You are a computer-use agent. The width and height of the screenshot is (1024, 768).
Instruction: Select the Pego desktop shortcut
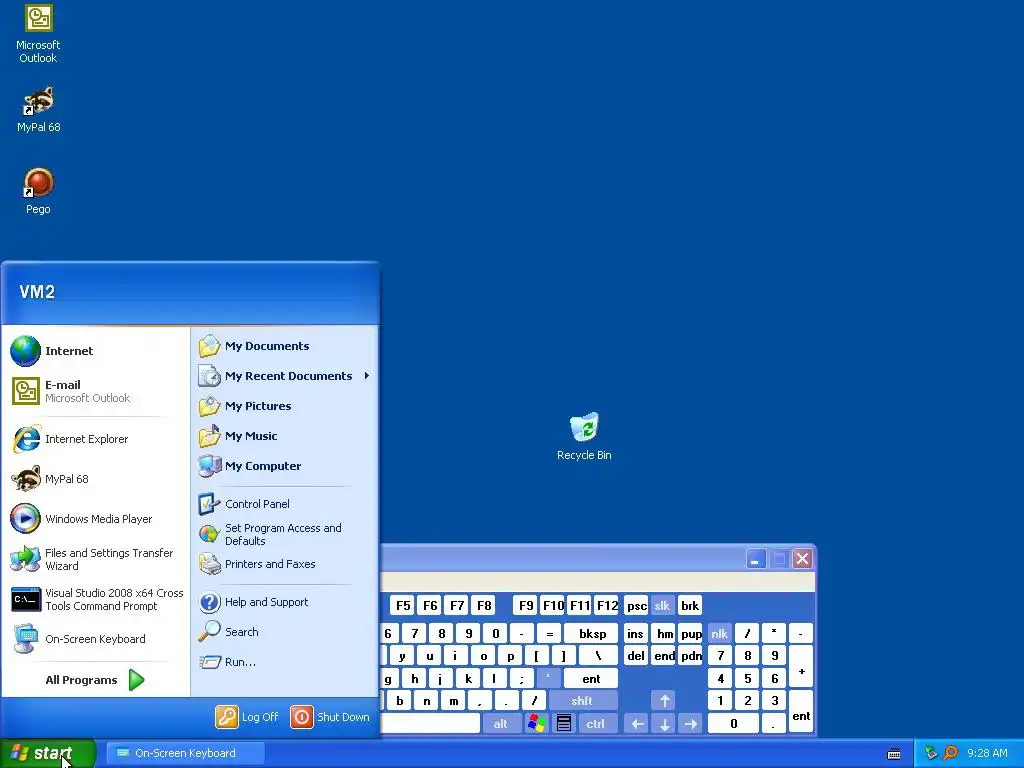point(38,191)
